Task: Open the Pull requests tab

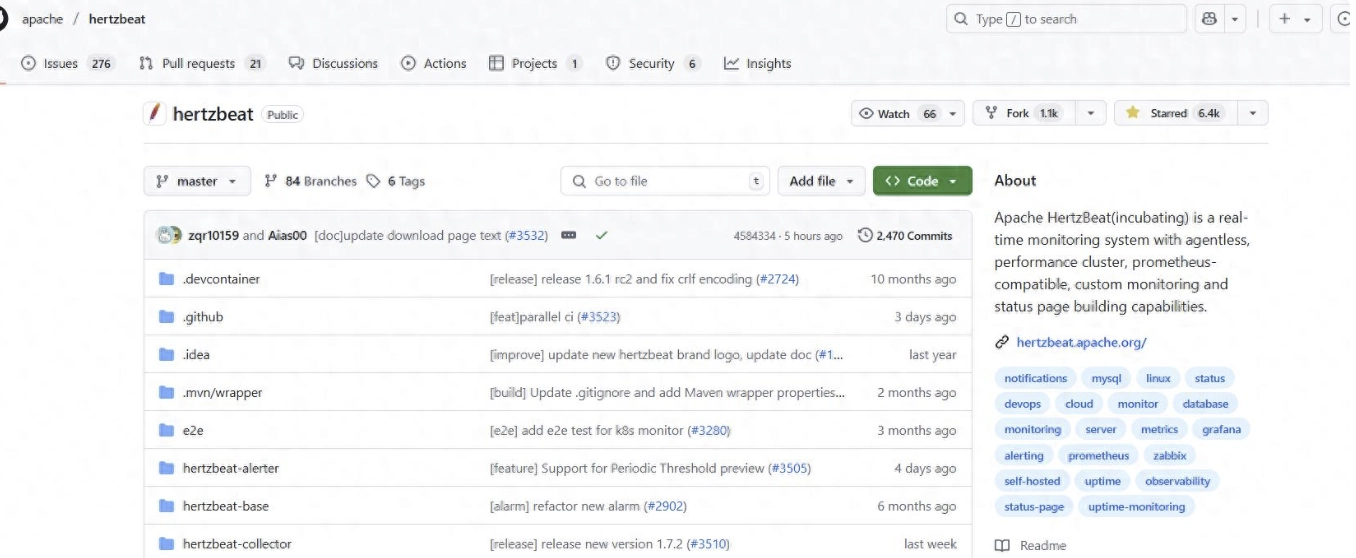Action: [202, 63]
